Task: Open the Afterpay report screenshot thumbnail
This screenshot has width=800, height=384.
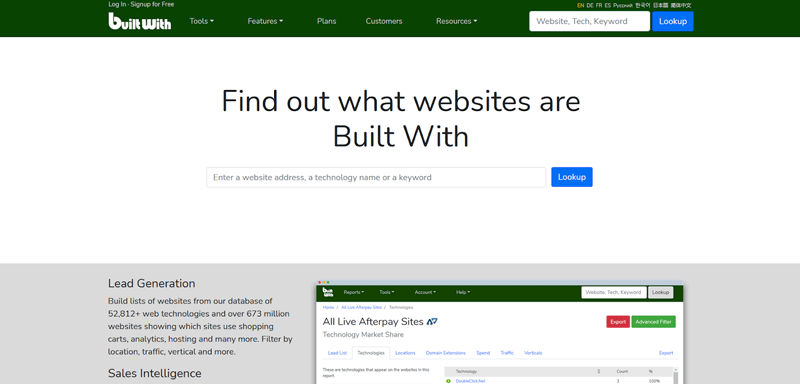Action: (x=499, y=332)
